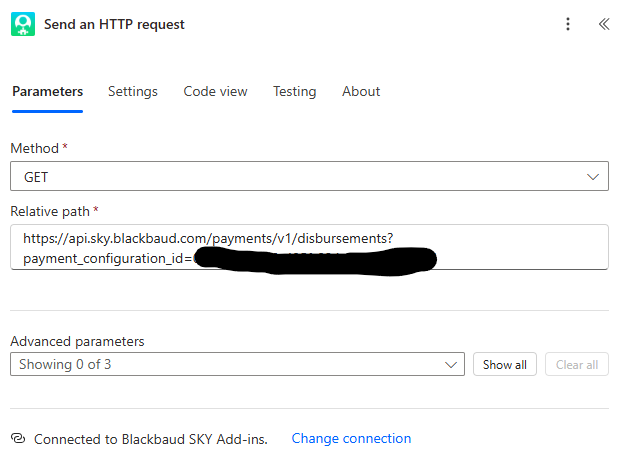
Task: Click the 'Method' field label
Action: click(x=35, y=148)
